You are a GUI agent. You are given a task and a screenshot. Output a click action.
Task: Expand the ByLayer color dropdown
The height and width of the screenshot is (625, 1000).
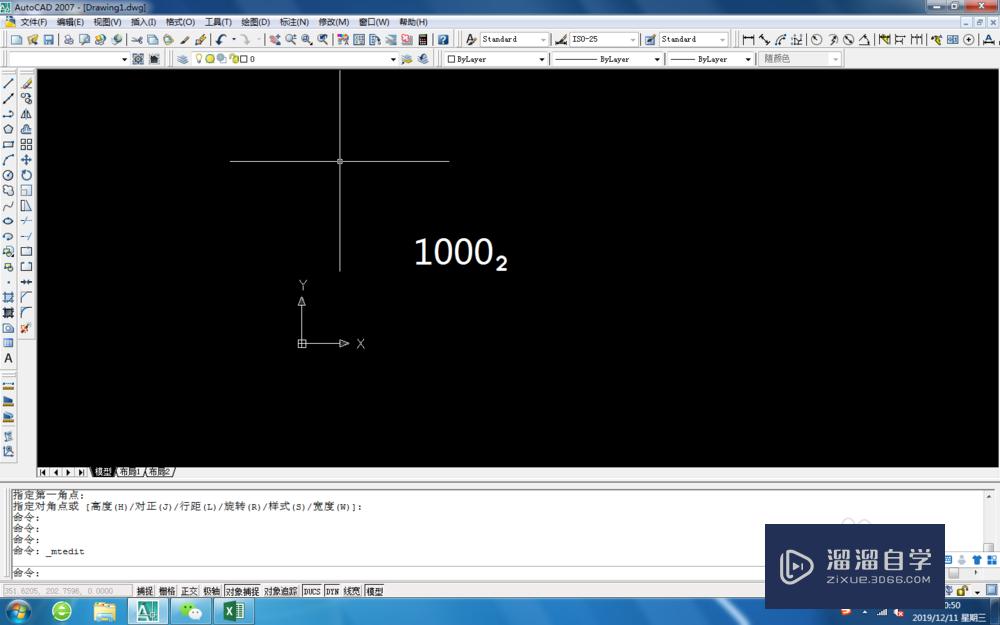pos(540,58)
